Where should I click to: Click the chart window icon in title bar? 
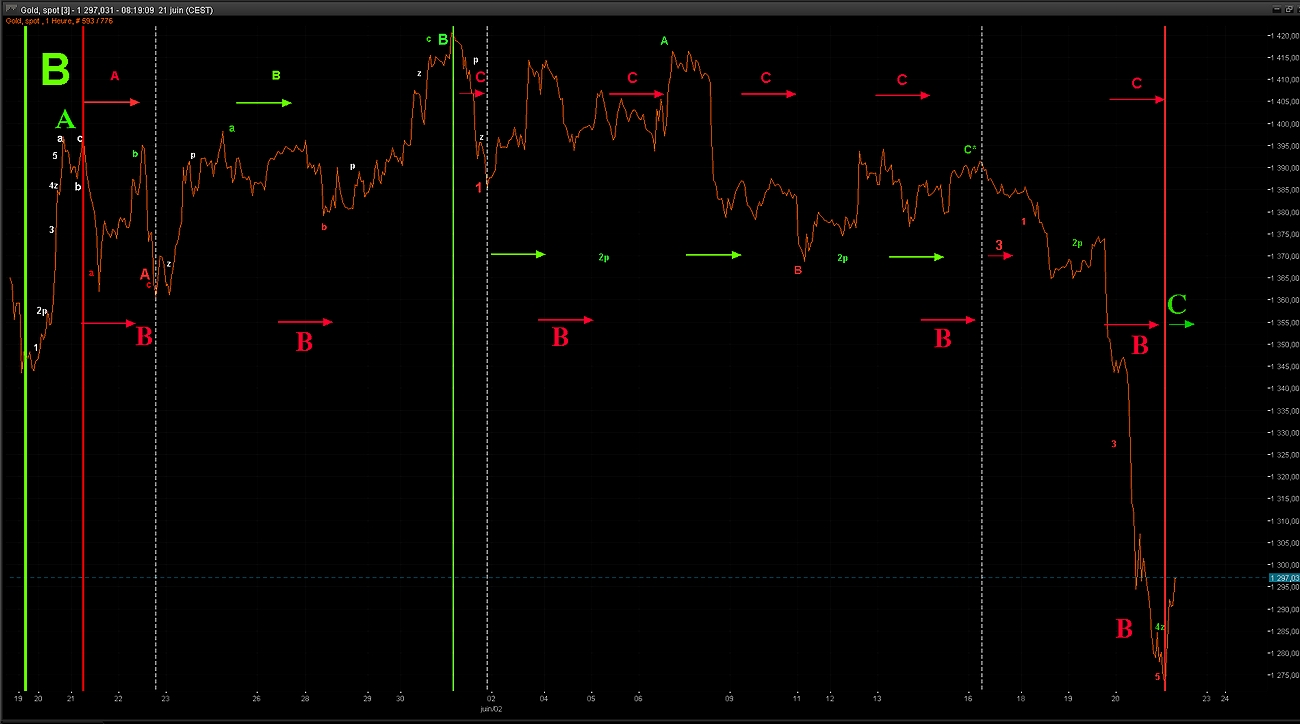tap(11, 9)
